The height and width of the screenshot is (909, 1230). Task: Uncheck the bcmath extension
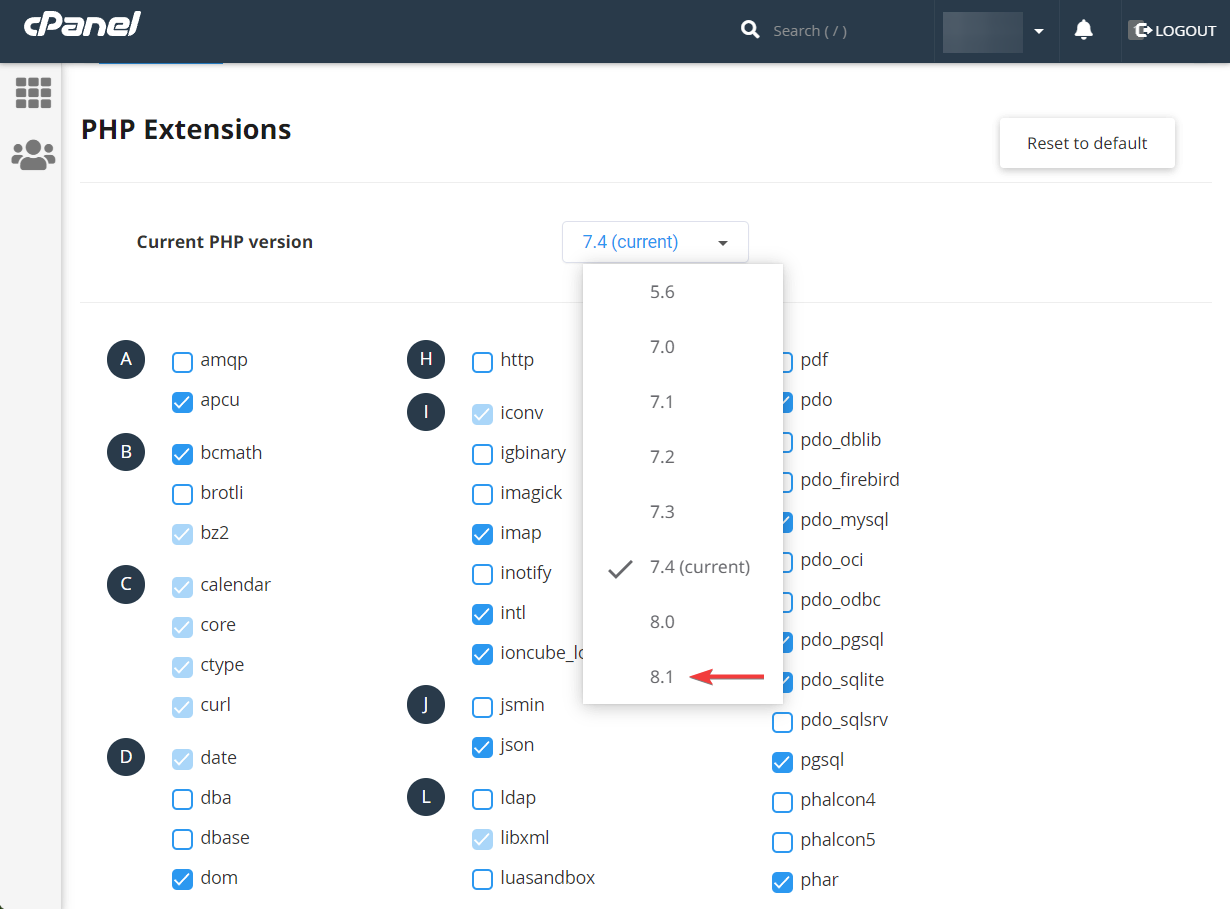point(182,455)
